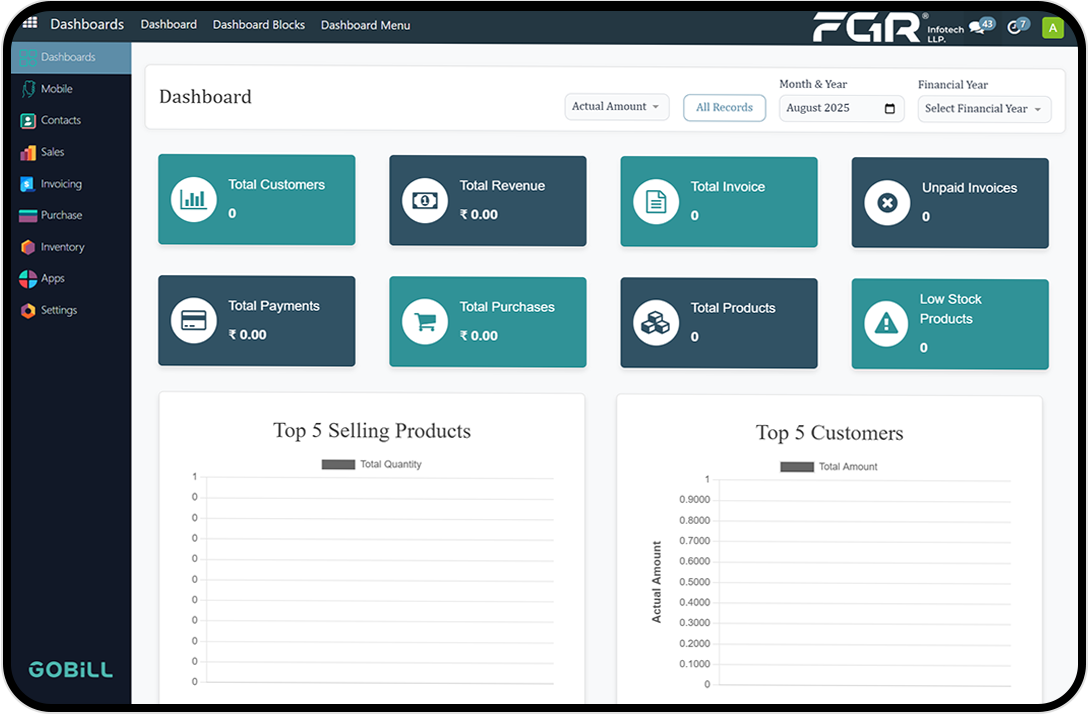Open the calendar picker for Month & Year
The image size is (1089, 716).
[x=890, y=109]
